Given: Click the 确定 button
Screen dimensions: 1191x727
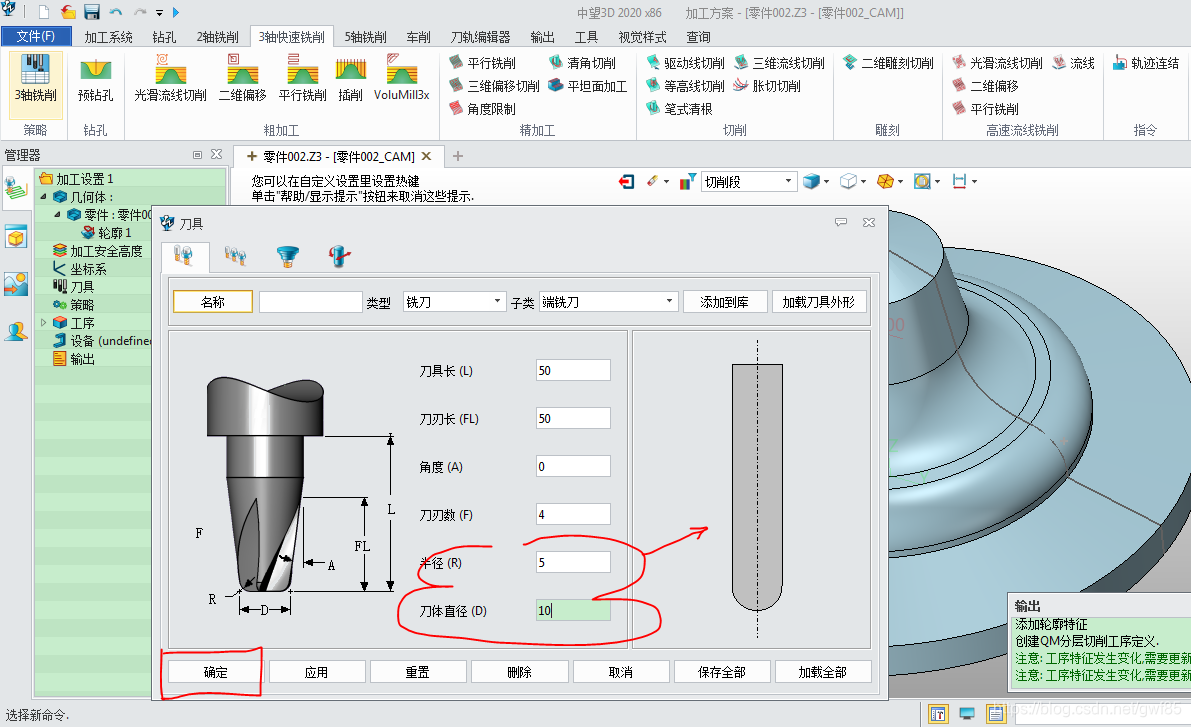Looking at the screenshot, I should [215, 672].
